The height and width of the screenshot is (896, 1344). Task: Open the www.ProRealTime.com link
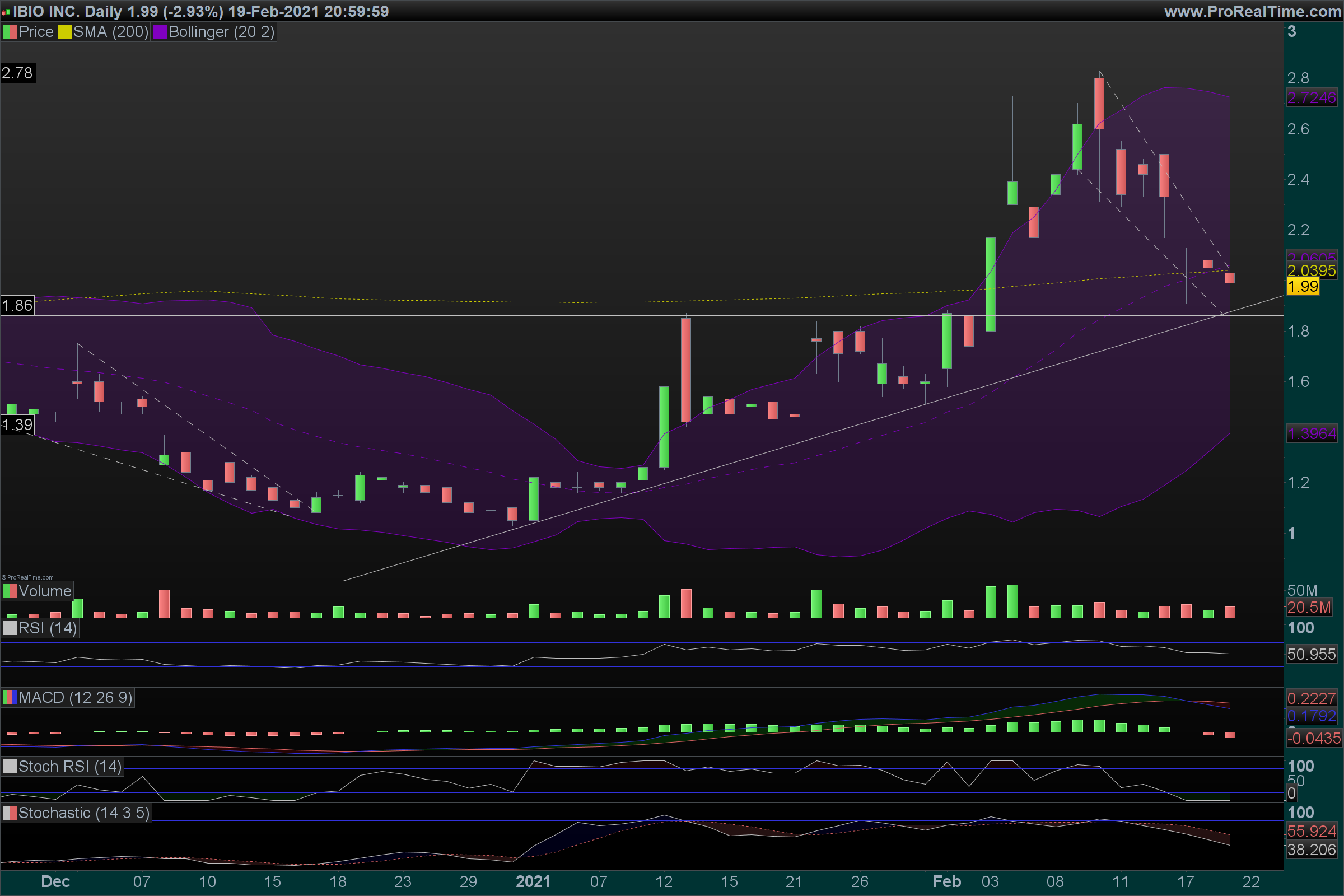click(x=1252, y=11)
